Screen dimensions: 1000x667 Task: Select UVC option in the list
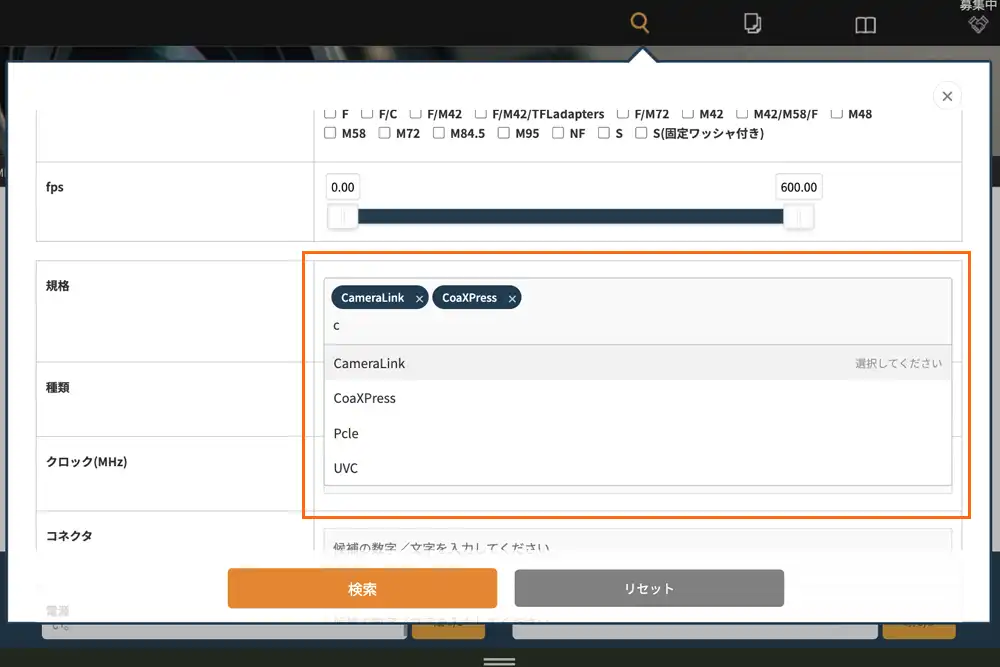346,468
